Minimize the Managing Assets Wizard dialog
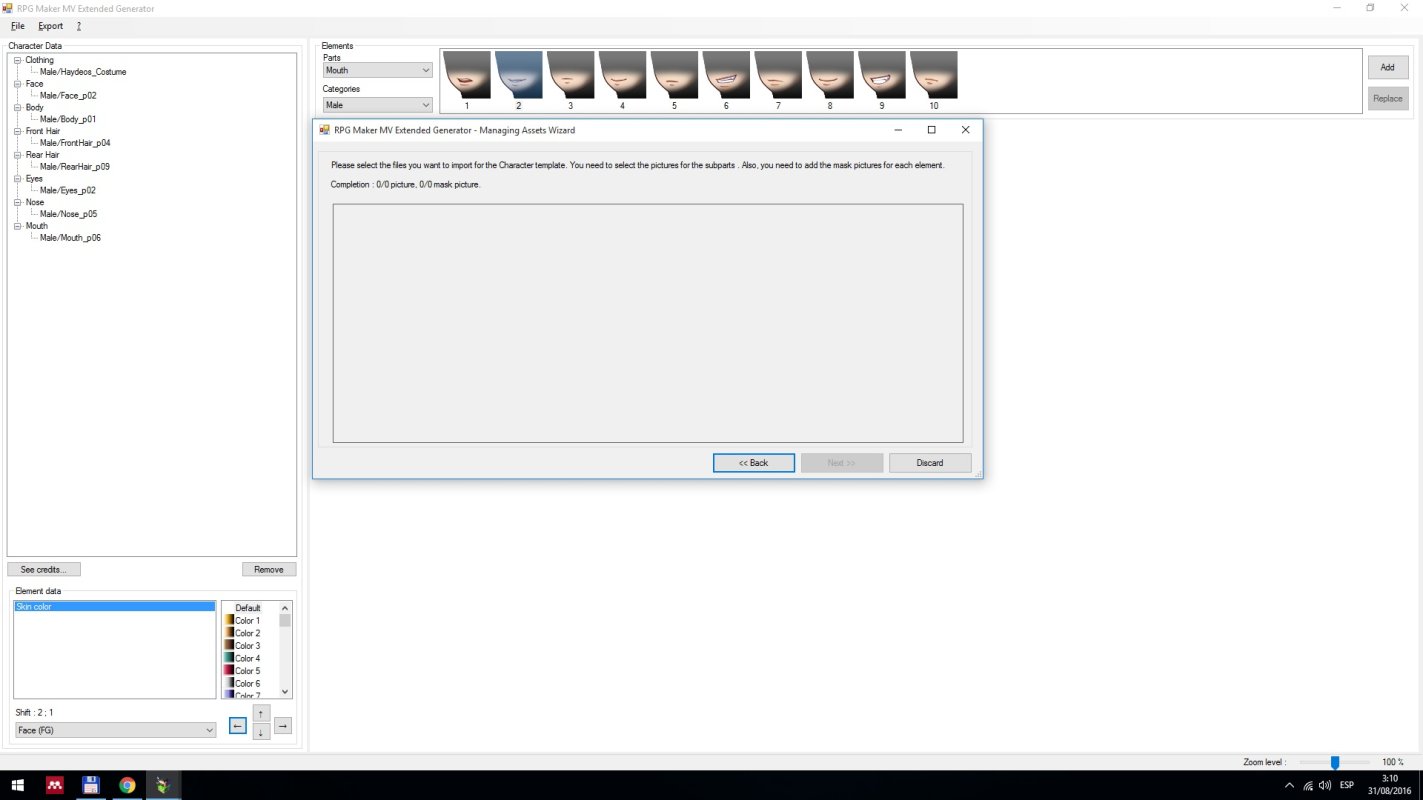 coord(898,130)
